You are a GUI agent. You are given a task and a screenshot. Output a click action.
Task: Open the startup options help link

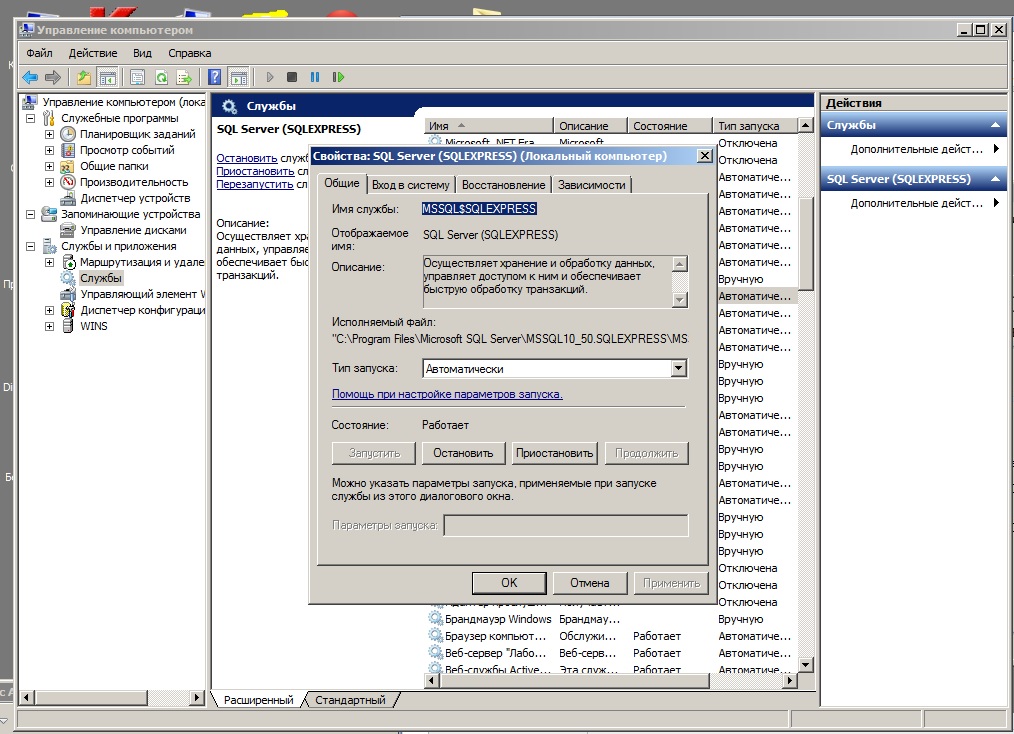pos(447,394)
